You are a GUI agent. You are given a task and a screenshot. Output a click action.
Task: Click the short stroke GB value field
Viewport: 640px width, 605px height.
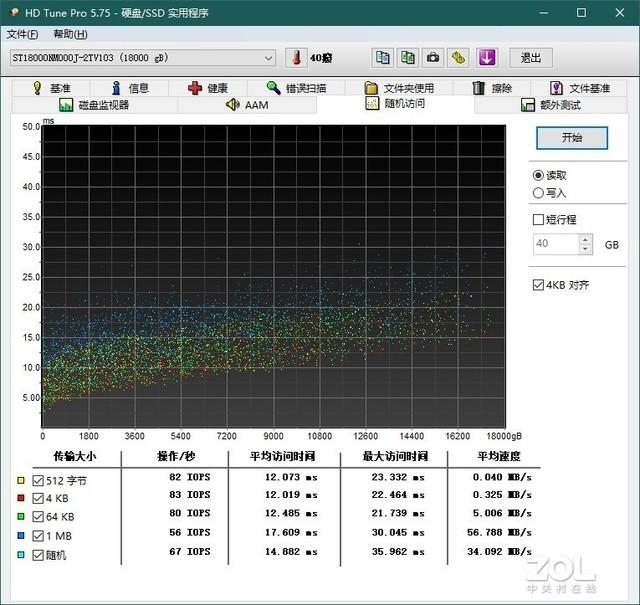556,244
